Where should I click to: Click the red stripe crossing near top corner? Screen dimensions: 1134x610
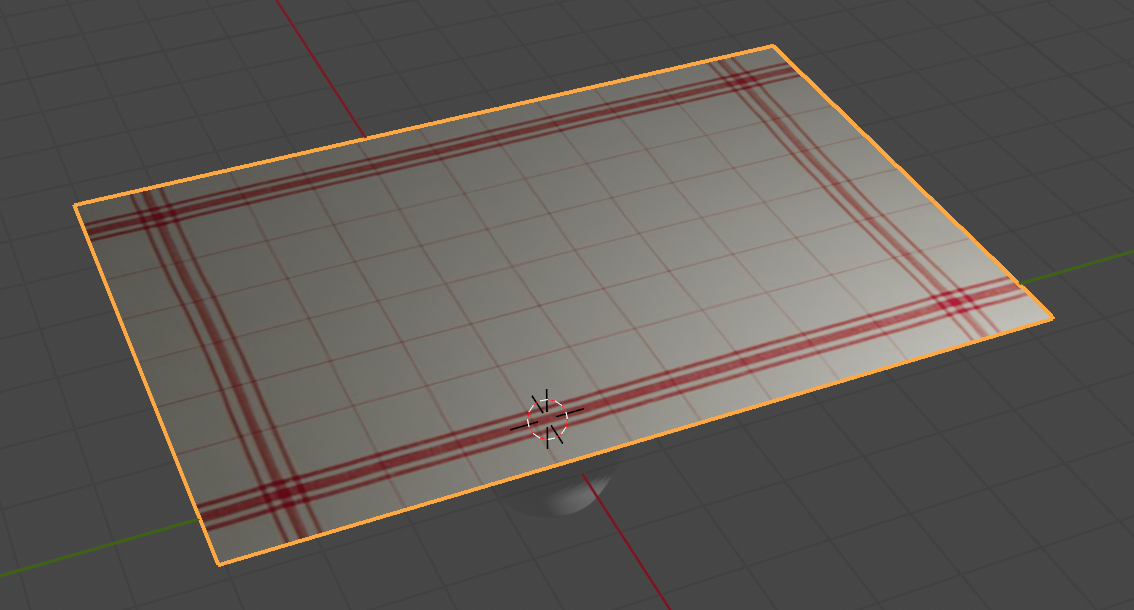[x=736, y=77]
